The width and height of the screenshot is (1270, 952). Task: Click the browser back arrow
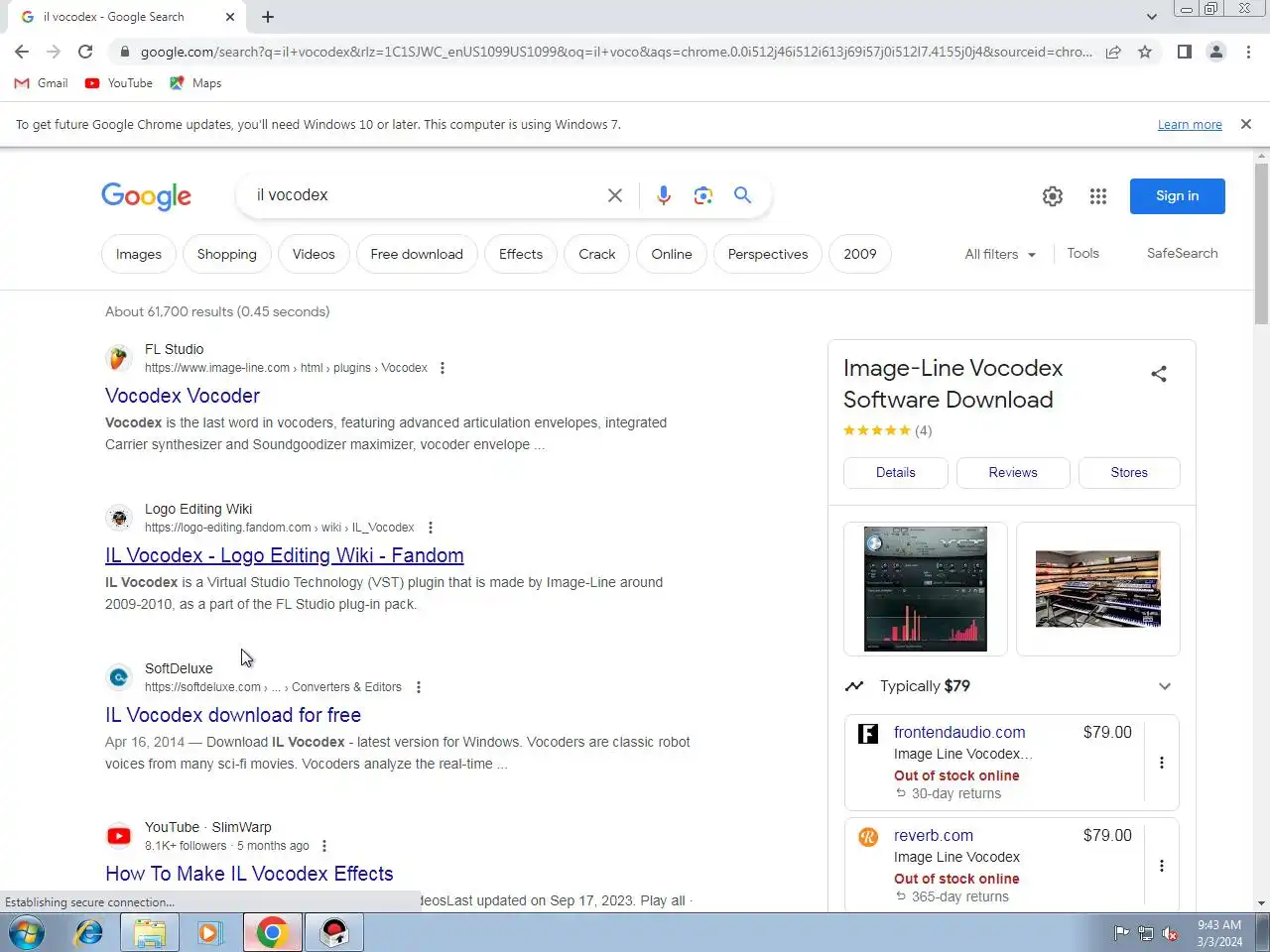[22, 52]
